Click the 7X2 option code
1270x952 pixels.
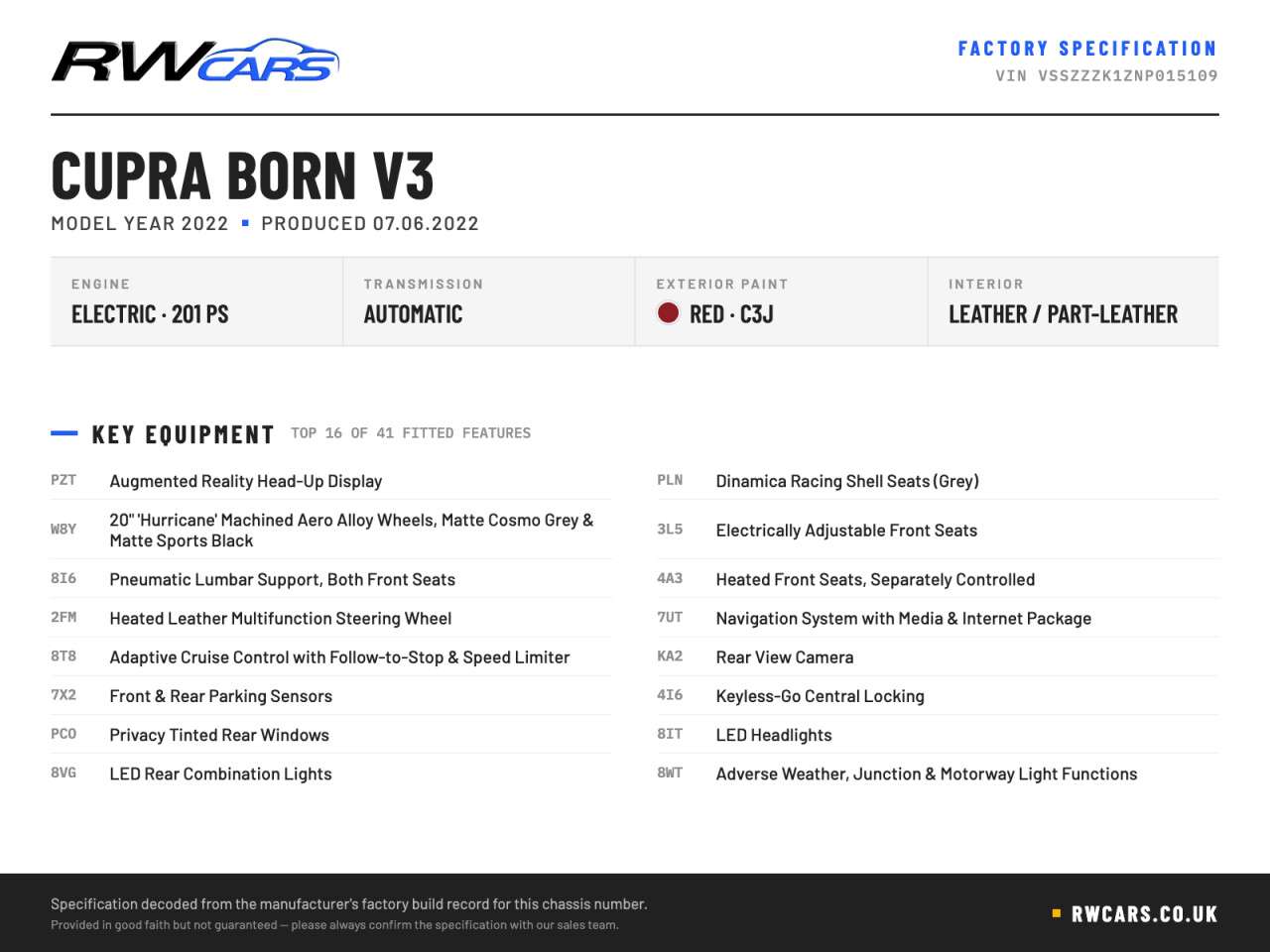[x=63, y=695]
